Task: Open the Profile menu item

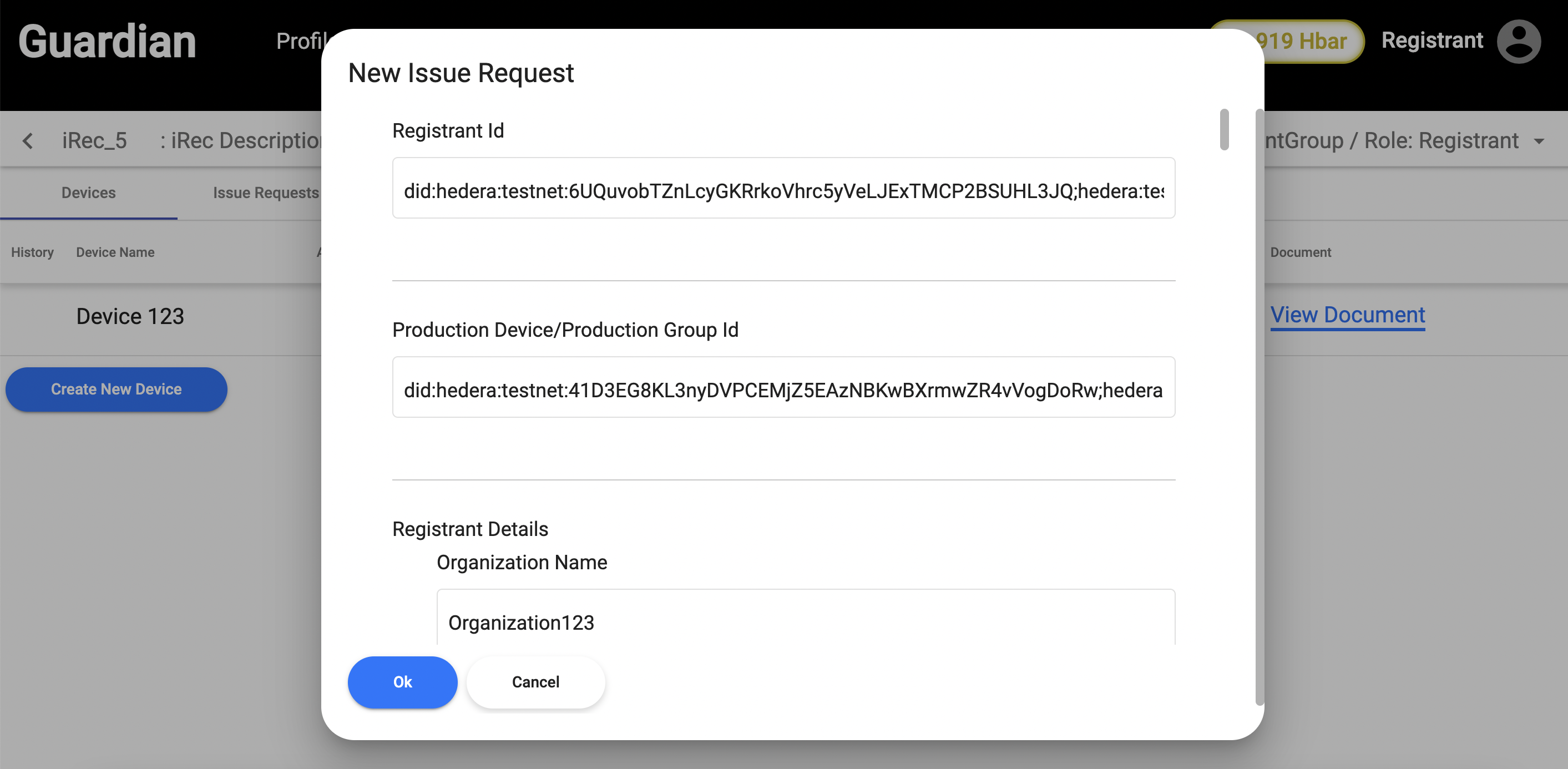Action: 300,42
